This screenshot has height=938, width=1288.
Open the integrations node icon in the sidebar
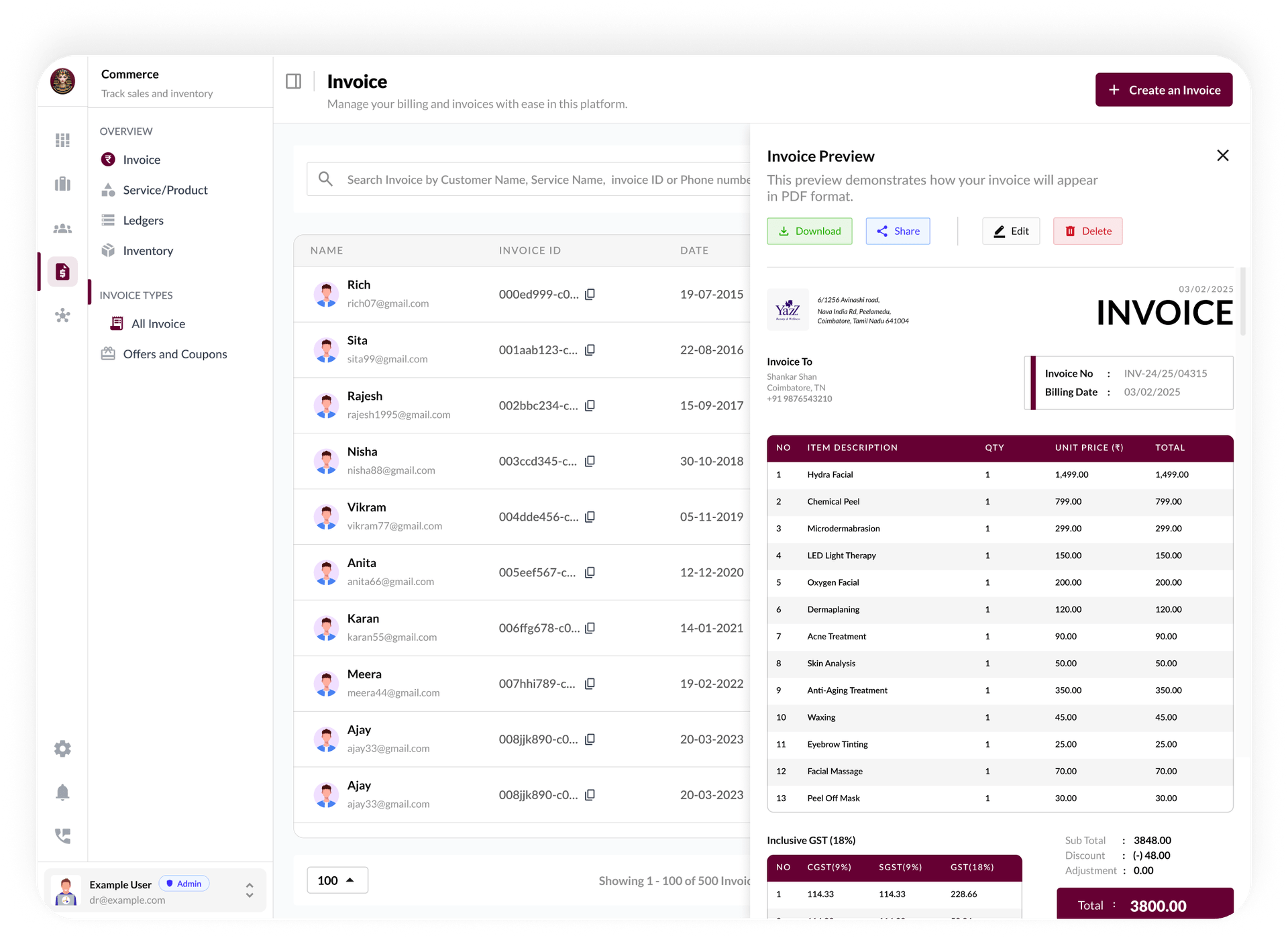coord(62,316)
